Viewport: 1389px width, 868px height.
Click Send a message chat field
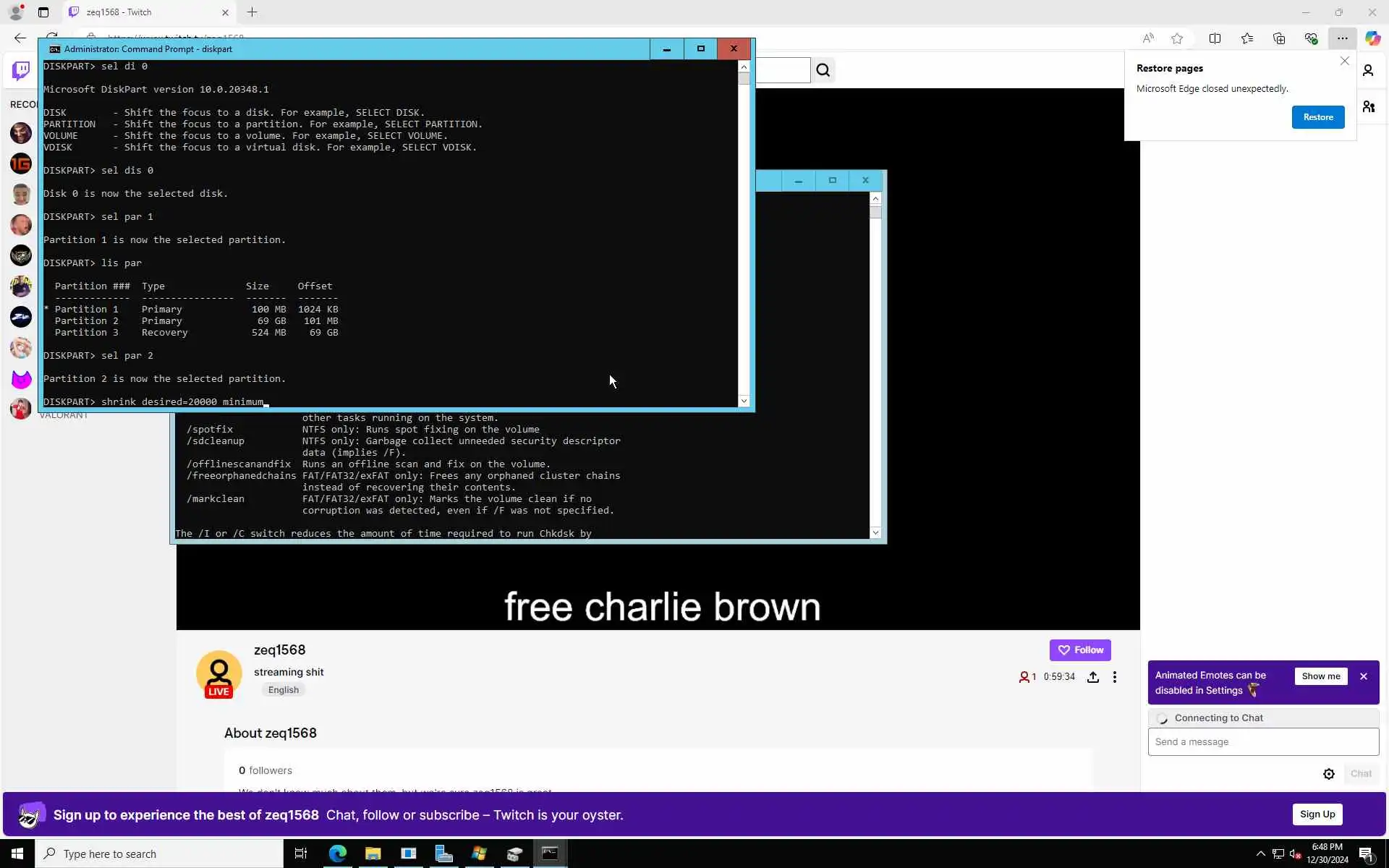[1262, 741]
